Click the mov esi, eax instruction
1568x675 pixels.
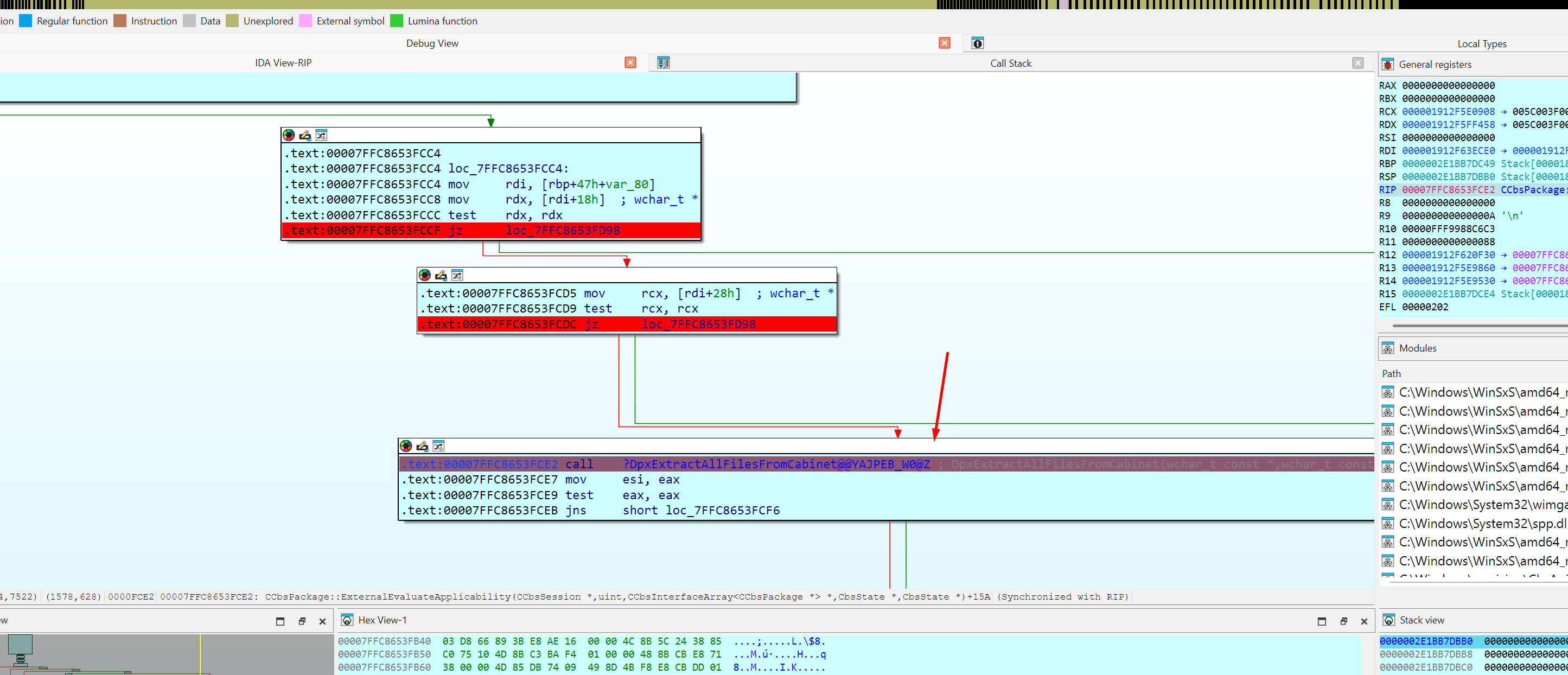(x=540, y=480)
